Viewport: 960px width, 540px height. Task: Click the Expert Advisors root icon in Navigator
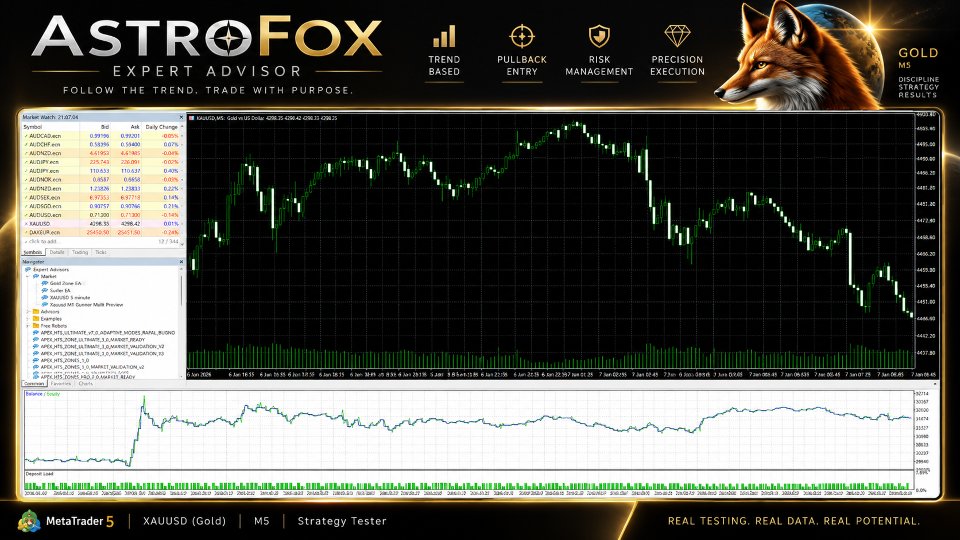click(x=28, y=269)
